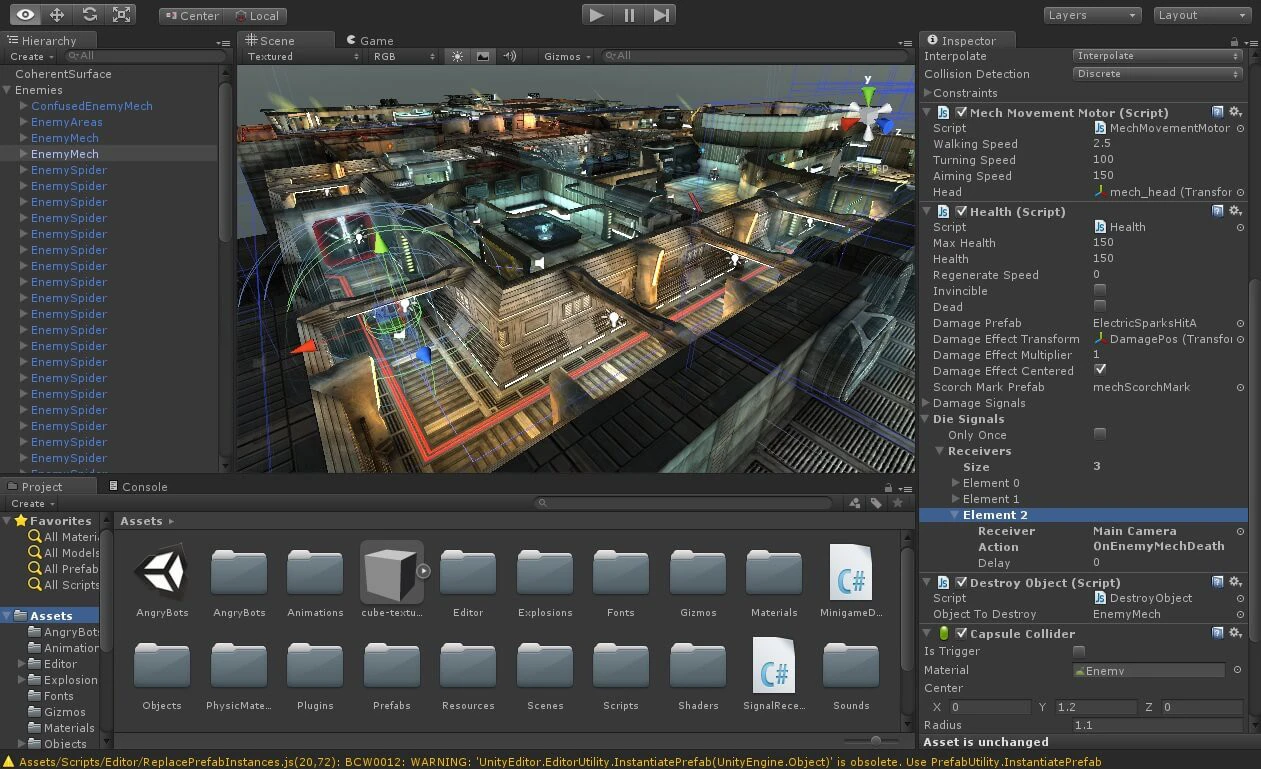Open the Layers dropdown
The height and width of the screenshot is (769, 1261).
coord(1092,15)
